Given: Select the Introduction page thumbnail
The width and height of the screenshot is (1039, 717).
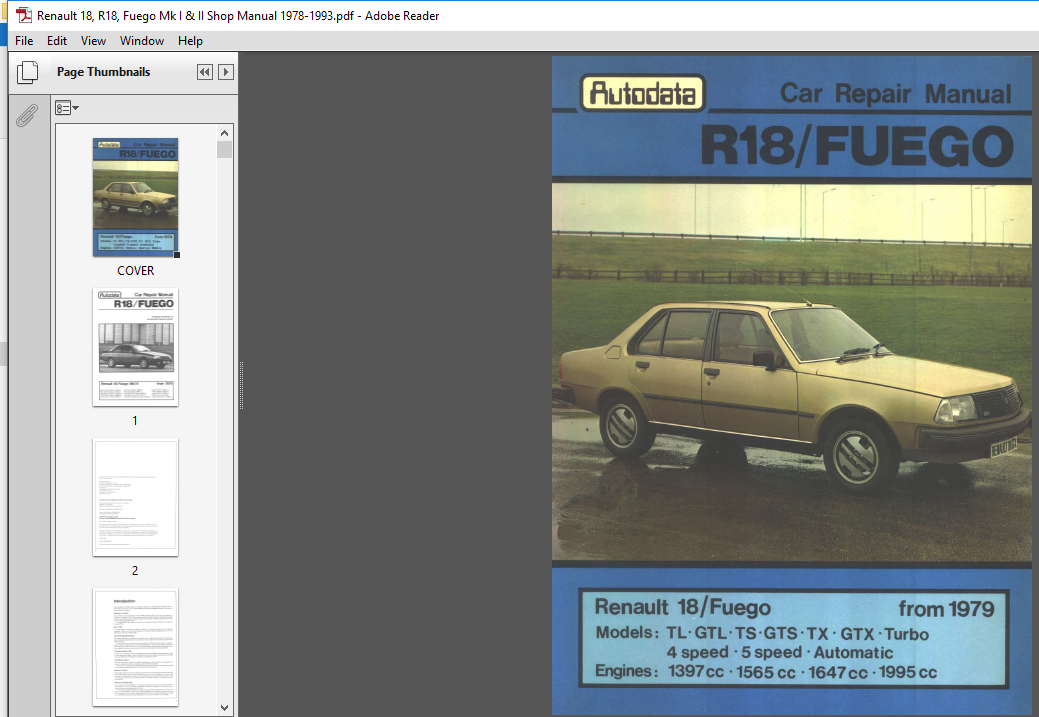Looking at the screenshot, I should (x=136, y=647).
